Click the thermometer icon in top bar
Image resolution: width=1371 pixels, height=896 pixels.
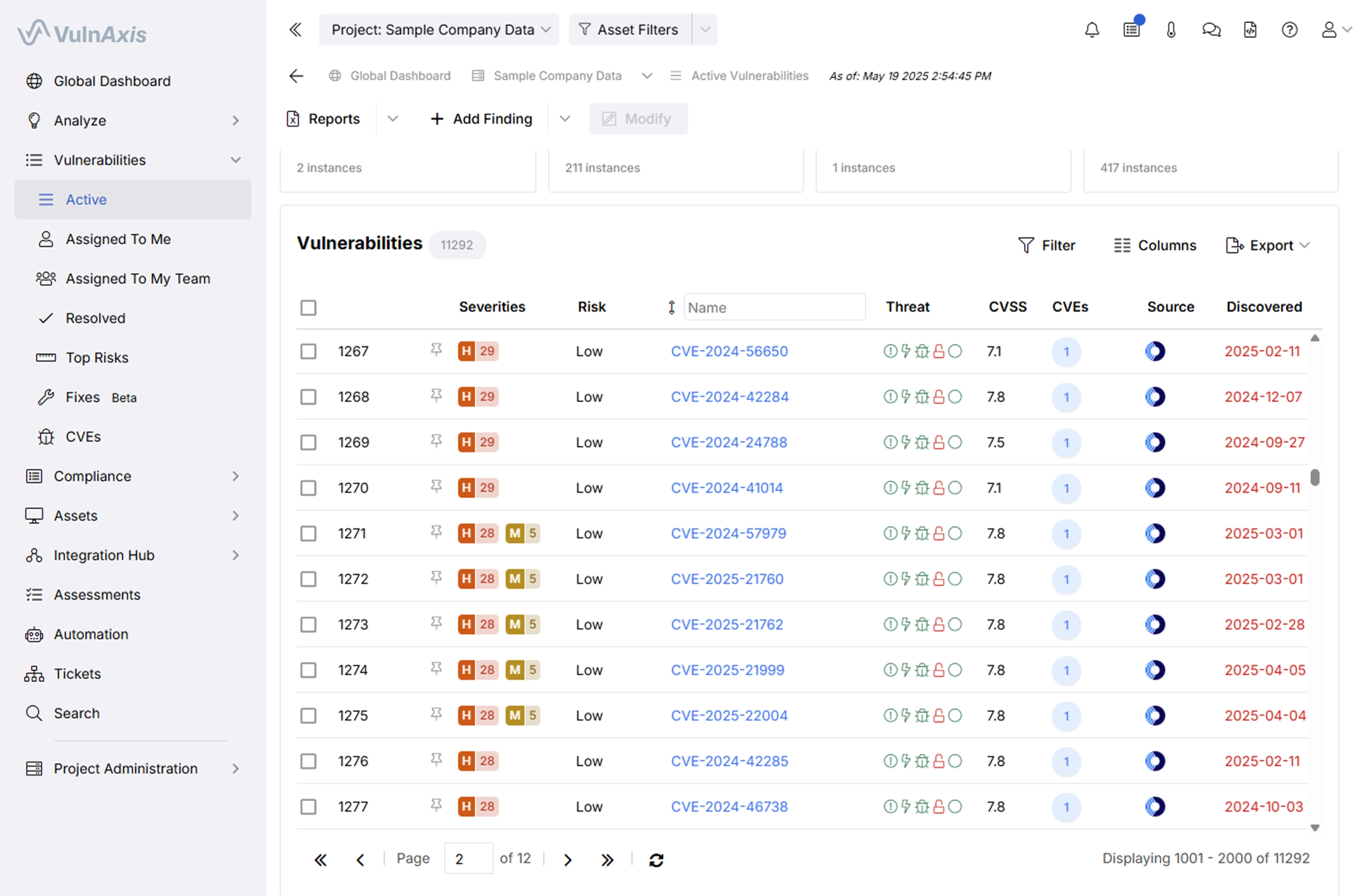click(x=1171, y=29)
